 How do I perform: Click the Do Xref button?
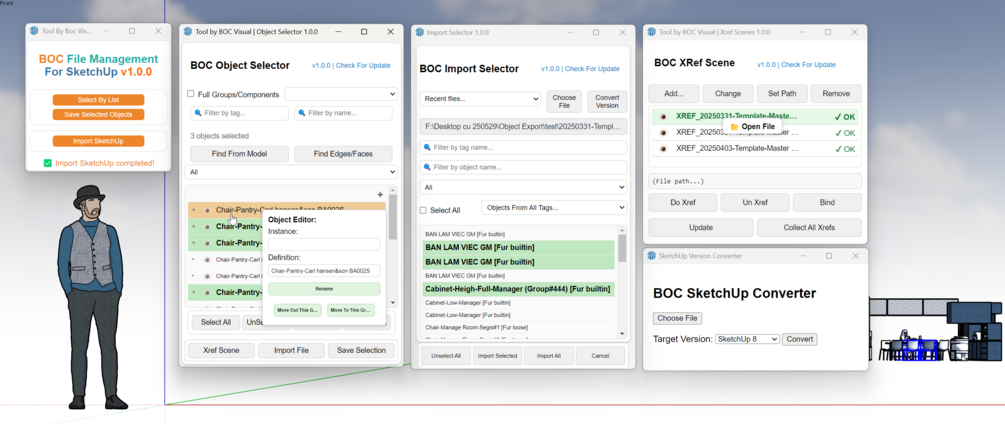click(683, 202)
